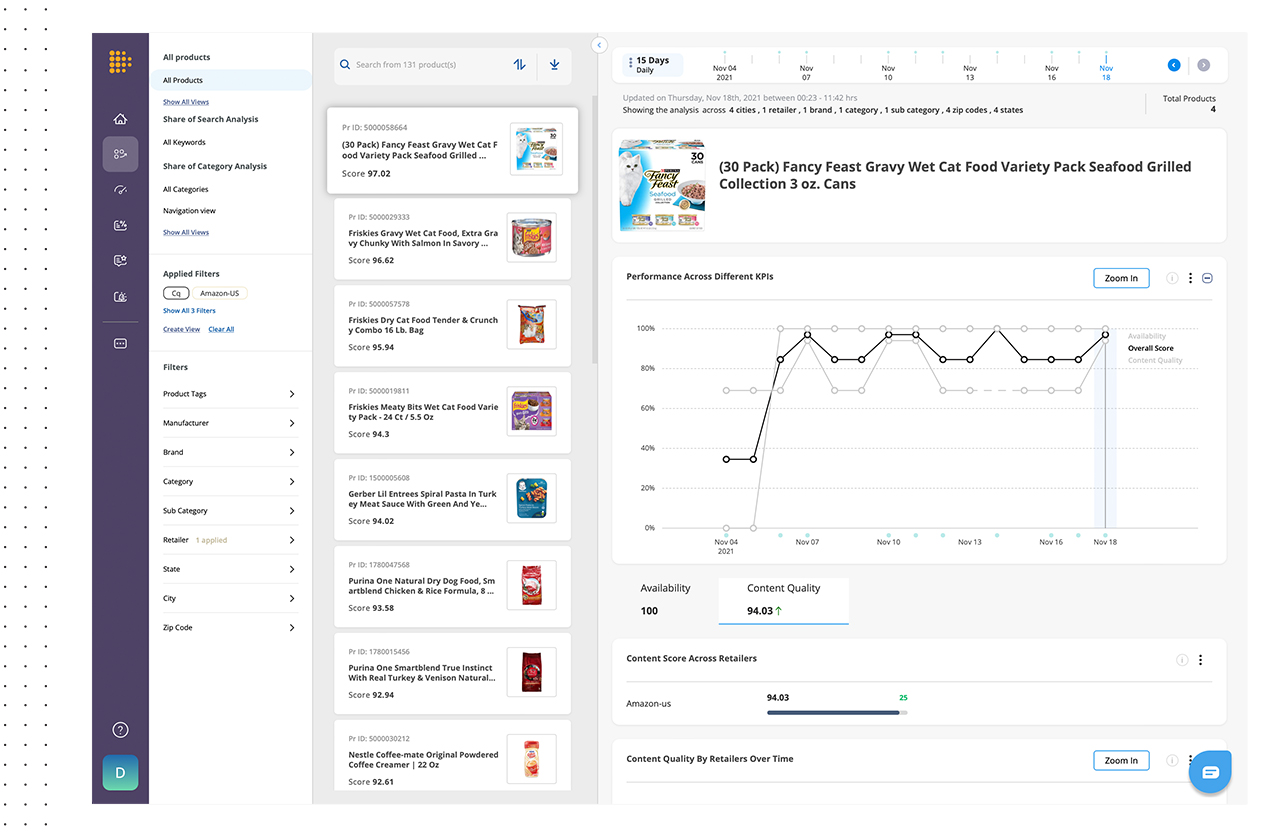Click the Create View link
The image size is (1280, 836).
pyautogui.click(x=181, y=329)
